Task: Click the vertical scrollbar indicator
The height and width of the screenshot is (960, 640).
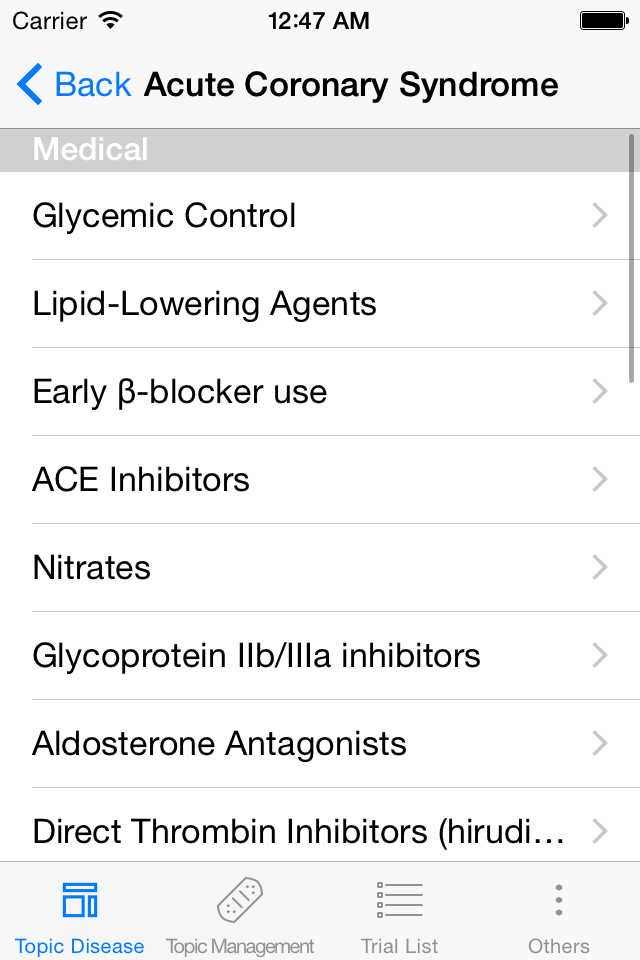Action: [x=631, y=259]
